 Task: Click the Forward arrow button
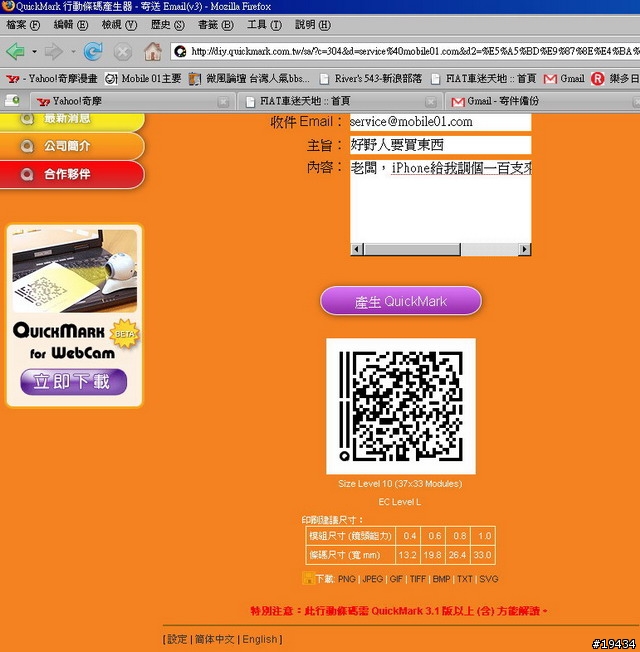click(53, 52)
